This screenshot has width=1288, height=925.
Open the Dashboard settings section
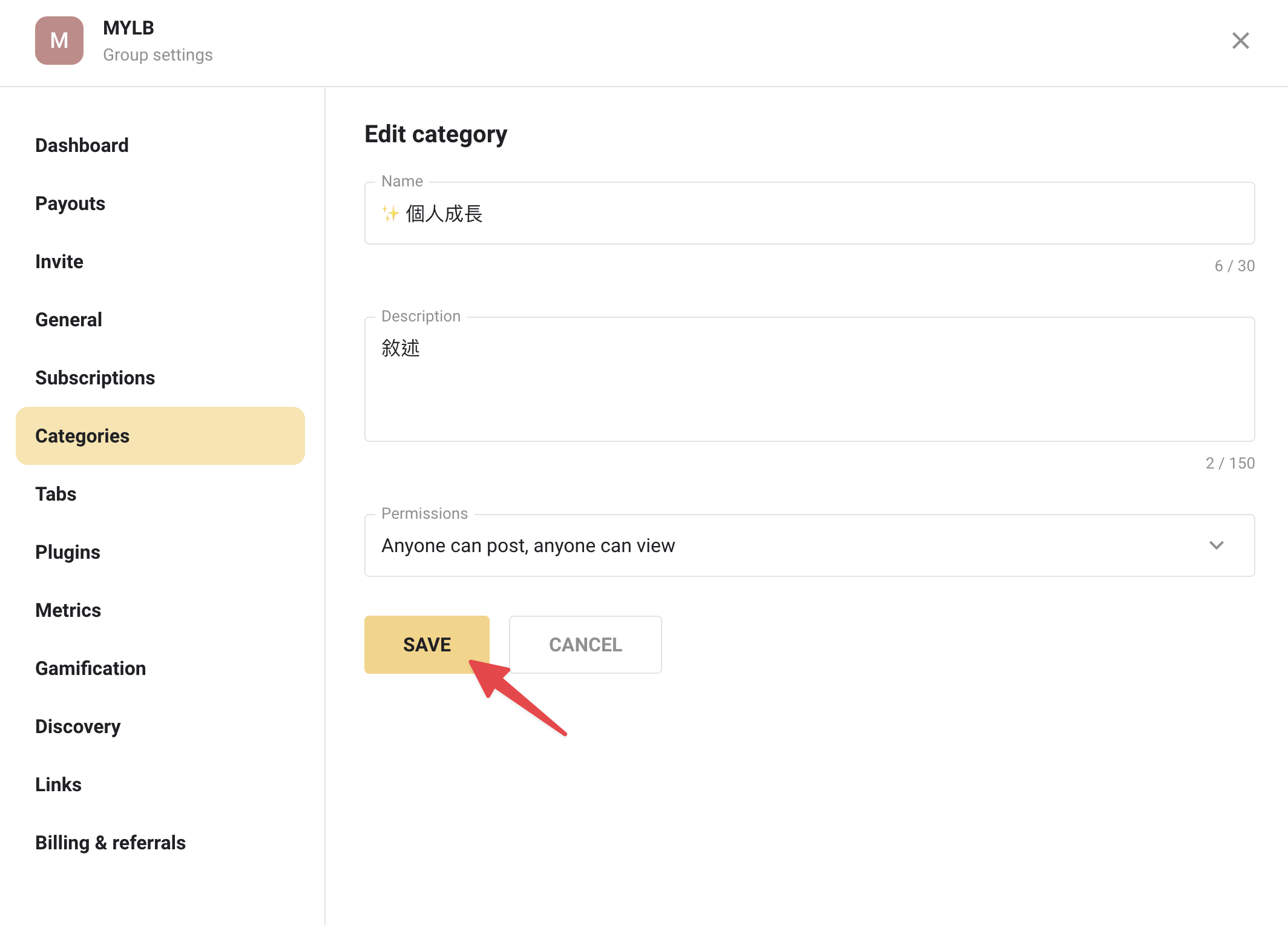pyautogui.click(x=82, y=145)
